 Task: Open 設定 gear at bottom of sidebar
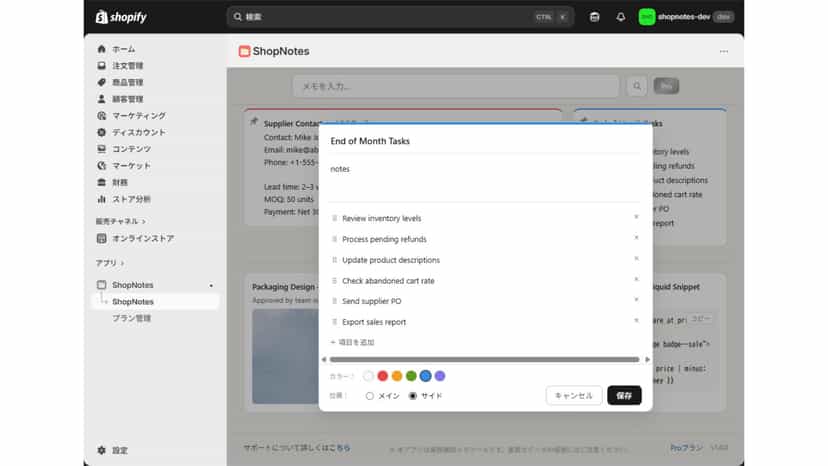[101, 450]
